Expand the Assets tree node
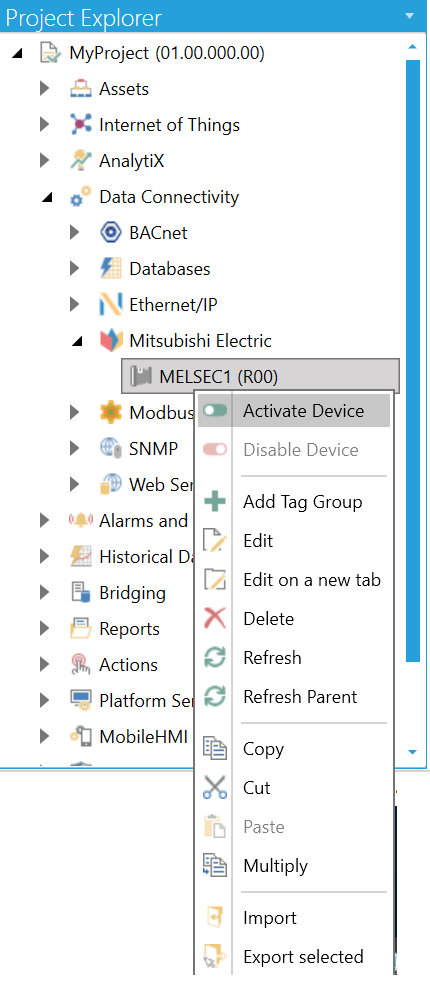This screenshot has height=983, width=430. click(45, 89)
